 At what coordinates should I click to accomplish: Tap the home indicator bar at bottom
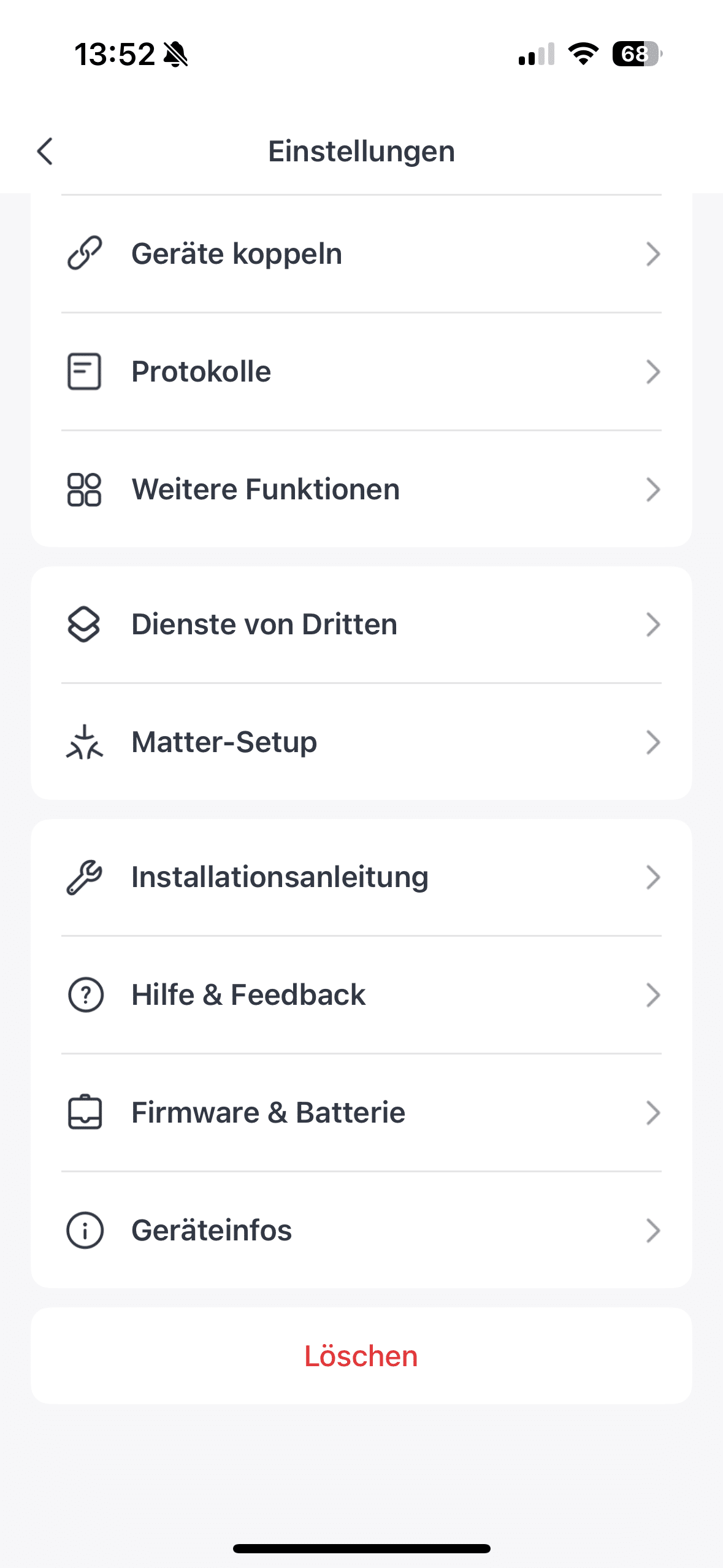[x=361, y=1548]
